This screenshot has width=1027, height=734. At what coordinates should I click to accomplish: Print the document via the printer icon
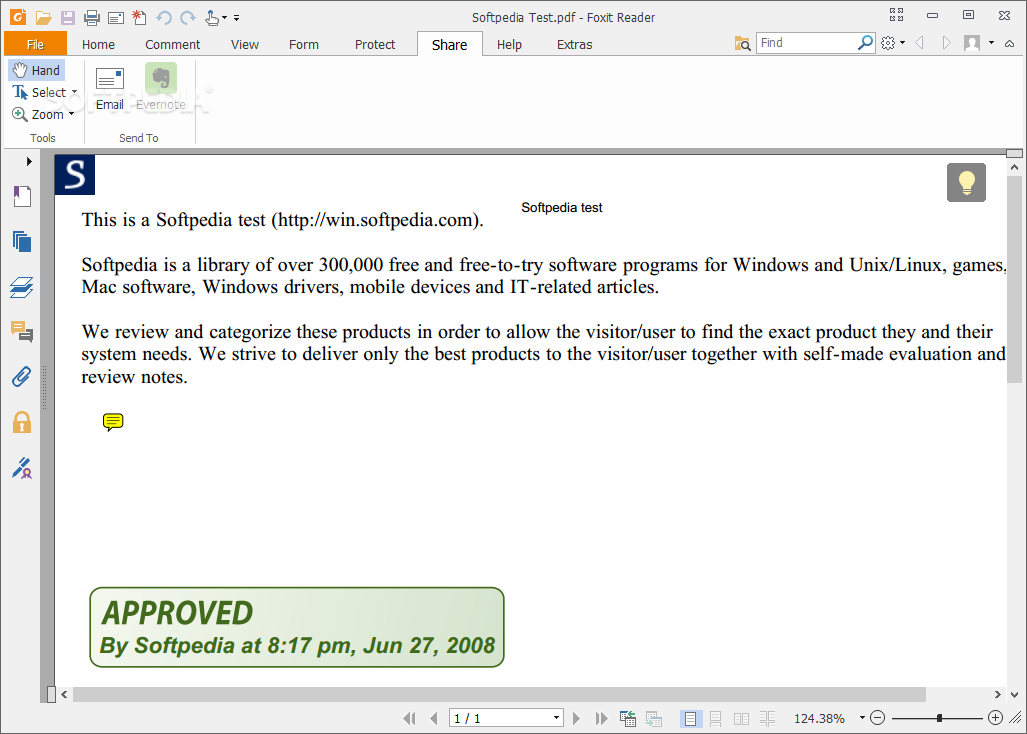[x=92, y=18]
